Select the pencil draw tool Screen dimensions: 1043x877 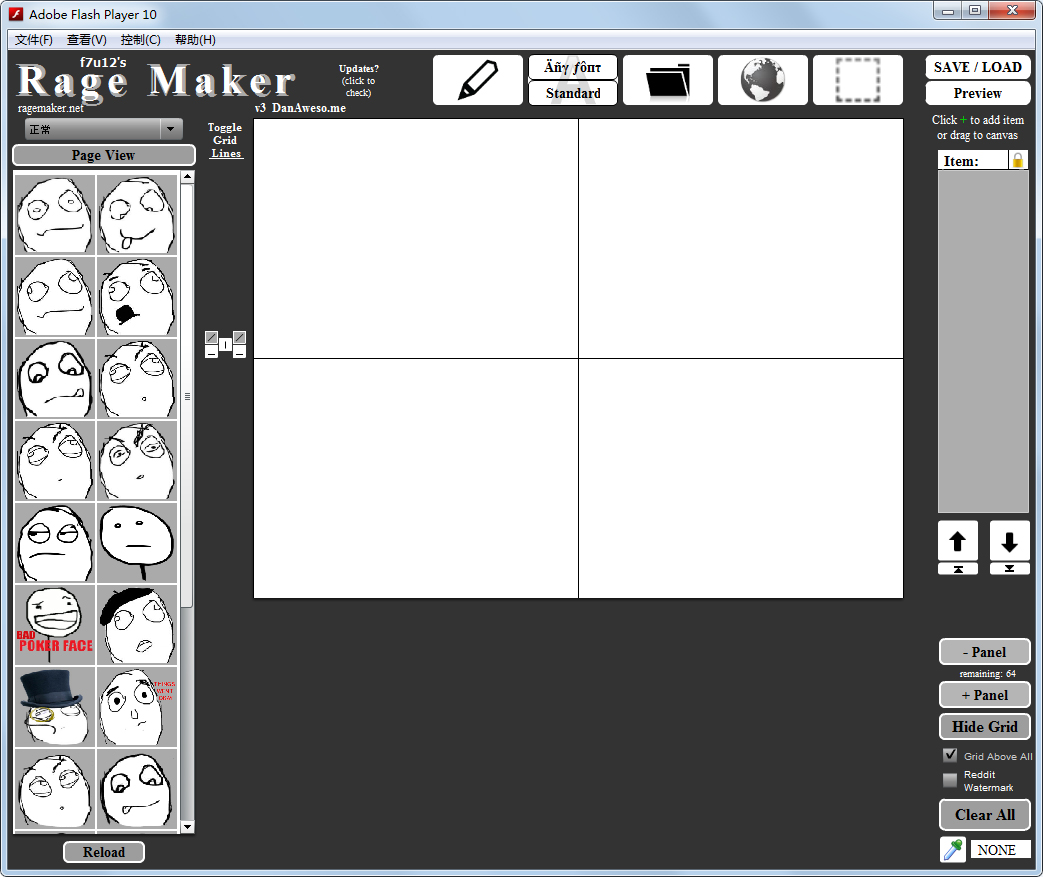pyautogui.click(x=478, y=80)
